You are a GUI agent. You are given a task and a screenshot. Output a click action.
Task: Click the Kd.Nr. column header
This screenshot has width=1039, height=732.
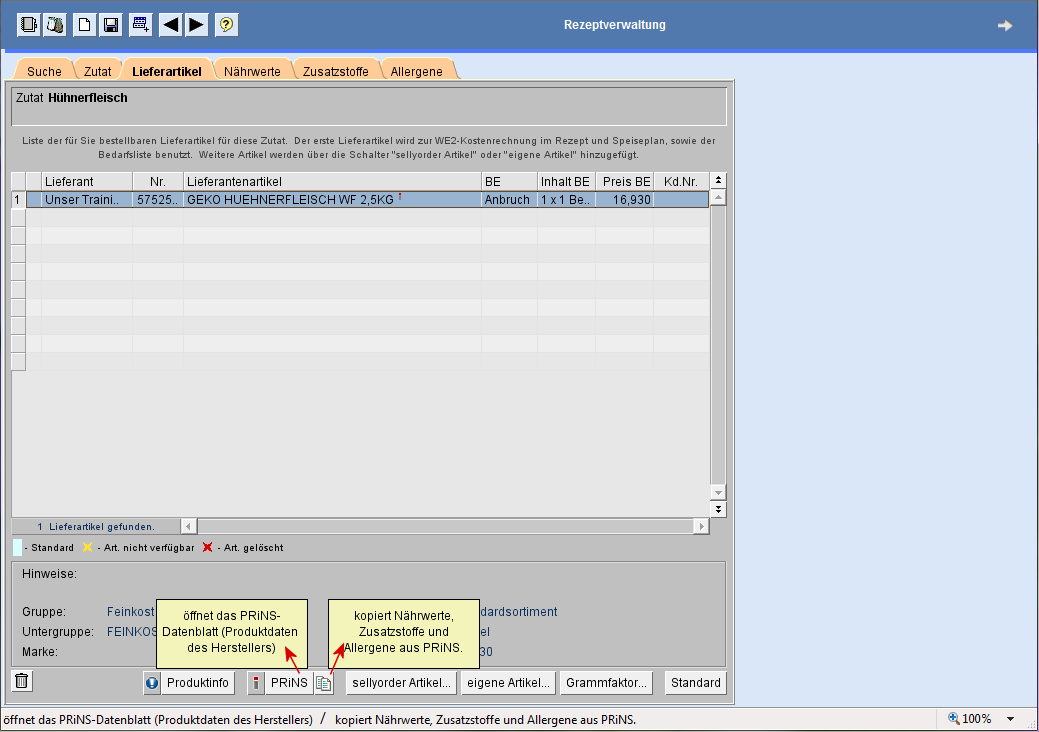tap(681, 182)
